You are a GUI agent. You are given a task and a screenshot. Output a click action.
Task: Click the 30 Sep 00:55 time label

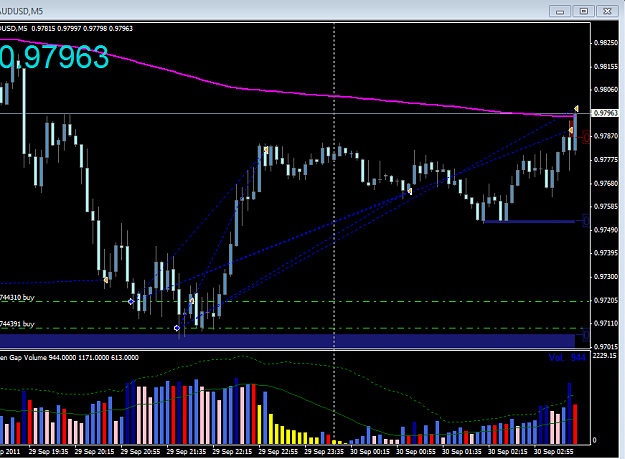point(416,452)
